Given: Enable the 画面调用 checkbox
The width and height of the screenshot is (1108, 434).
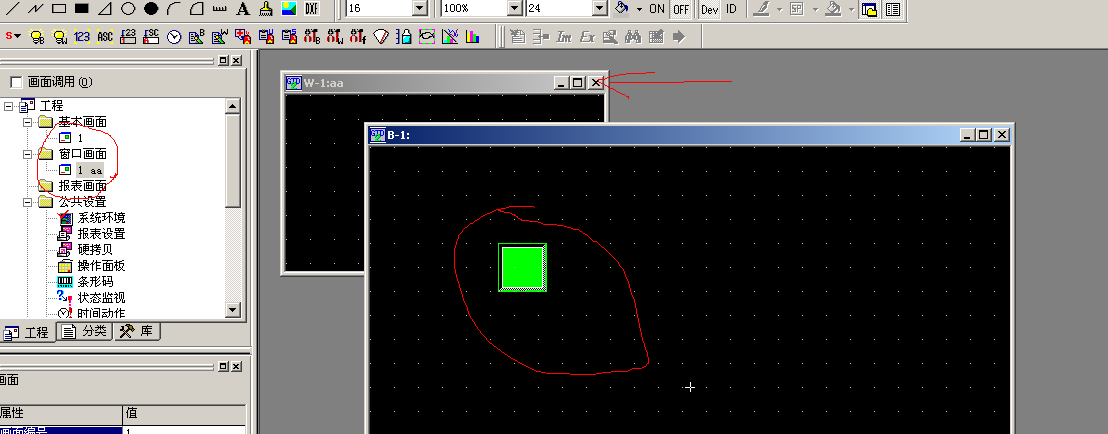Looking at the screenshot, I should pyautogui.click(x=15, y=82).
